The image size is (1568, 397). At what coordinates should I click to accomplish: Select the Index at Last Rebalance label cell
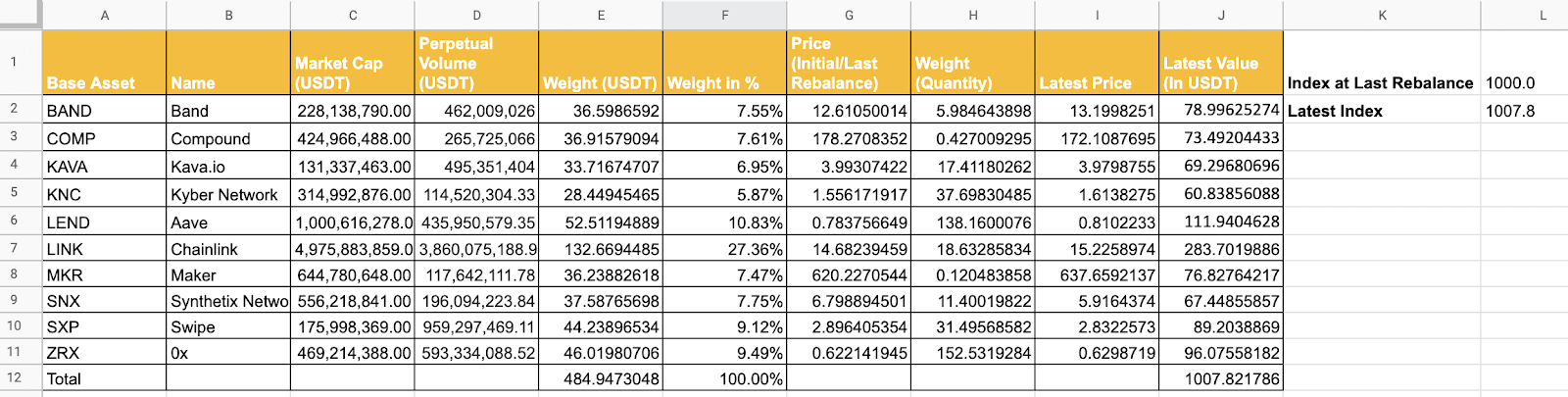click(x=1381, y=83)
